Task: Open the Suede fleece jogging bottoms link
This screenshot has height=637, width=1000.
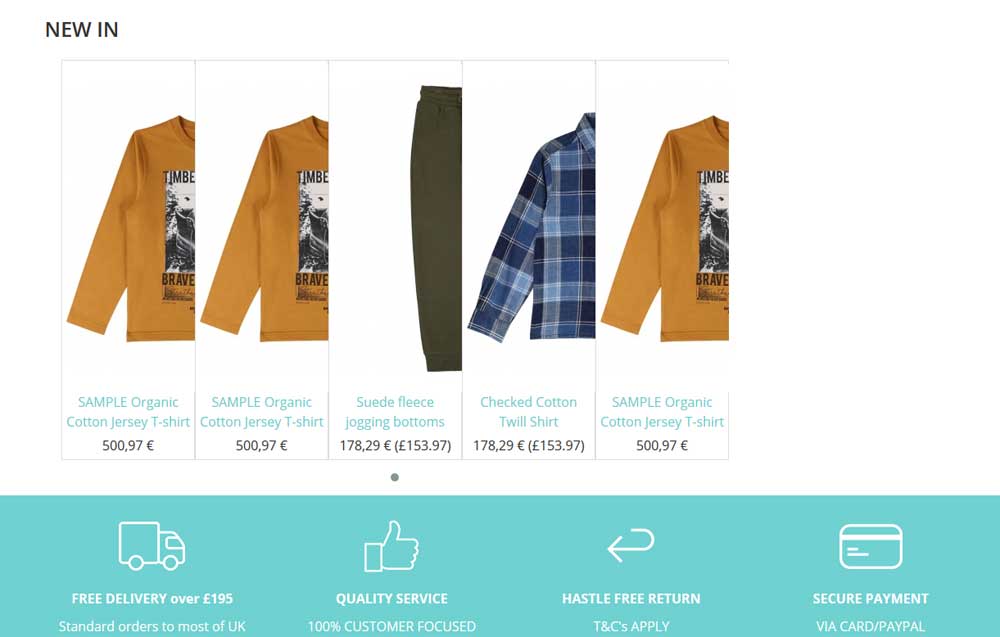Action: [x=395, y=412]
